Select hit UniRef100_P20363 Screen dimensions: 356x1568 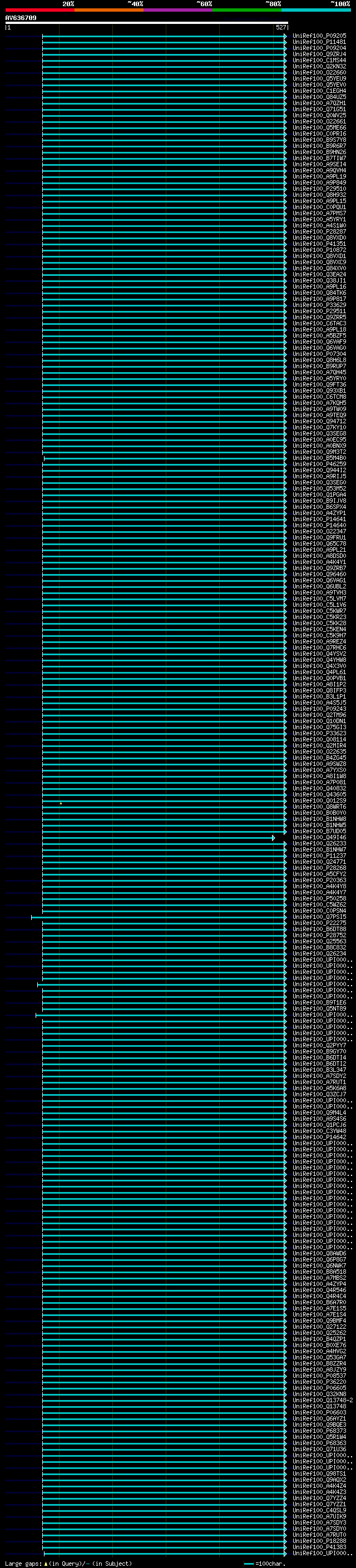(x=319, y=880)
